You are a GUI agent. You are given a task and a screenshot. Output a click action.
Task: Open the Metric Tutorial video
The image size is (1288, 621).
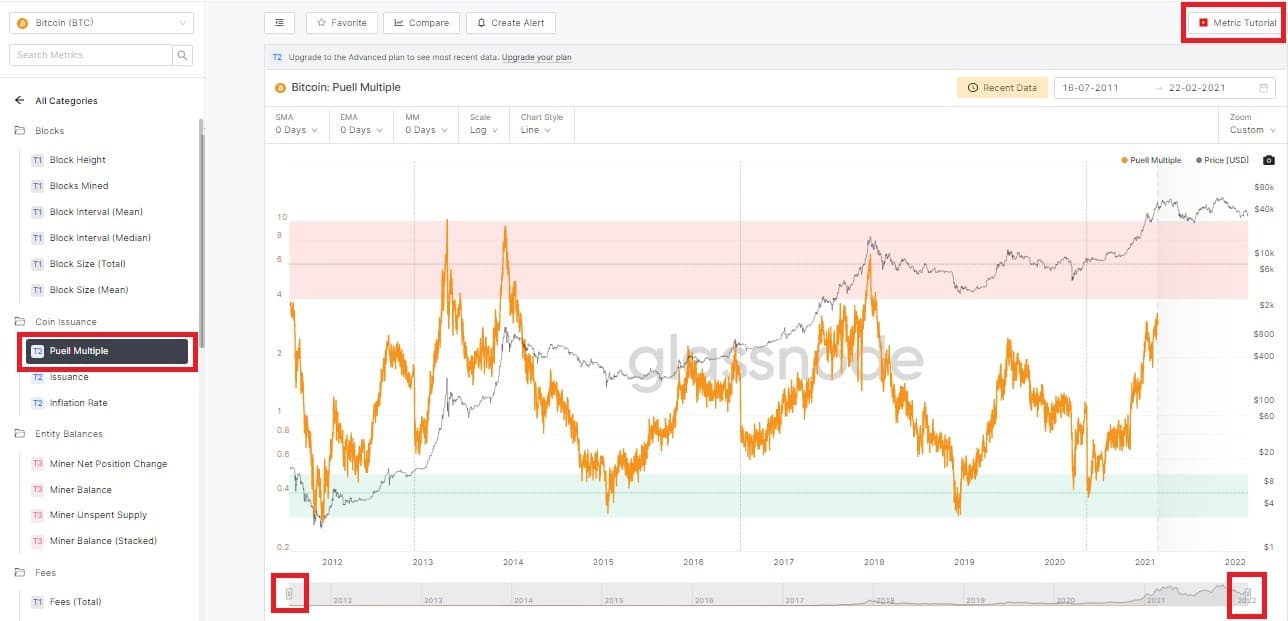click(x=1237, y=23)
